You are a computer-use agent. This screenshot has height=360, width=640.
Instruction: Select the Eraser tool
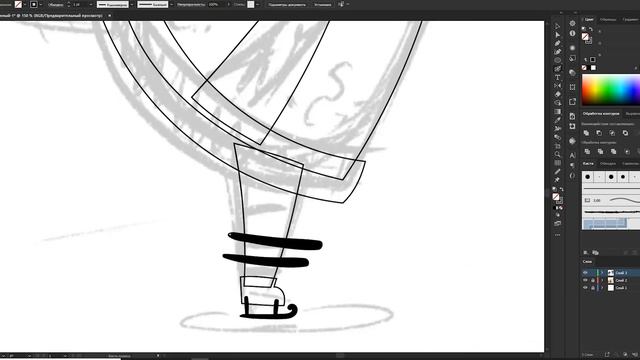(x=558, y=94)
